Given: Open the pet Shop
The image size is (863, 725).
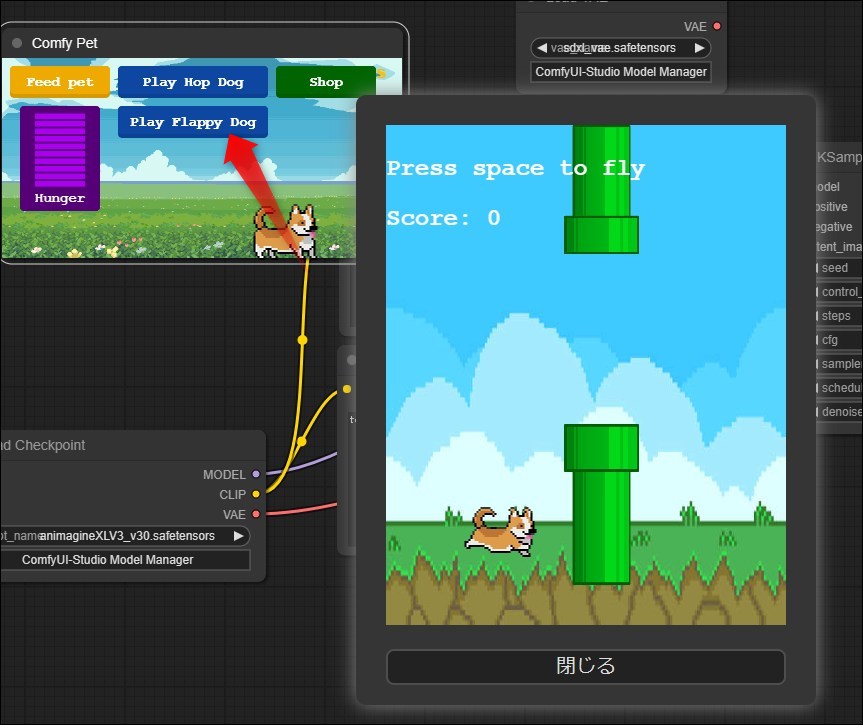Looking at the screenshot, I should 326,82.
